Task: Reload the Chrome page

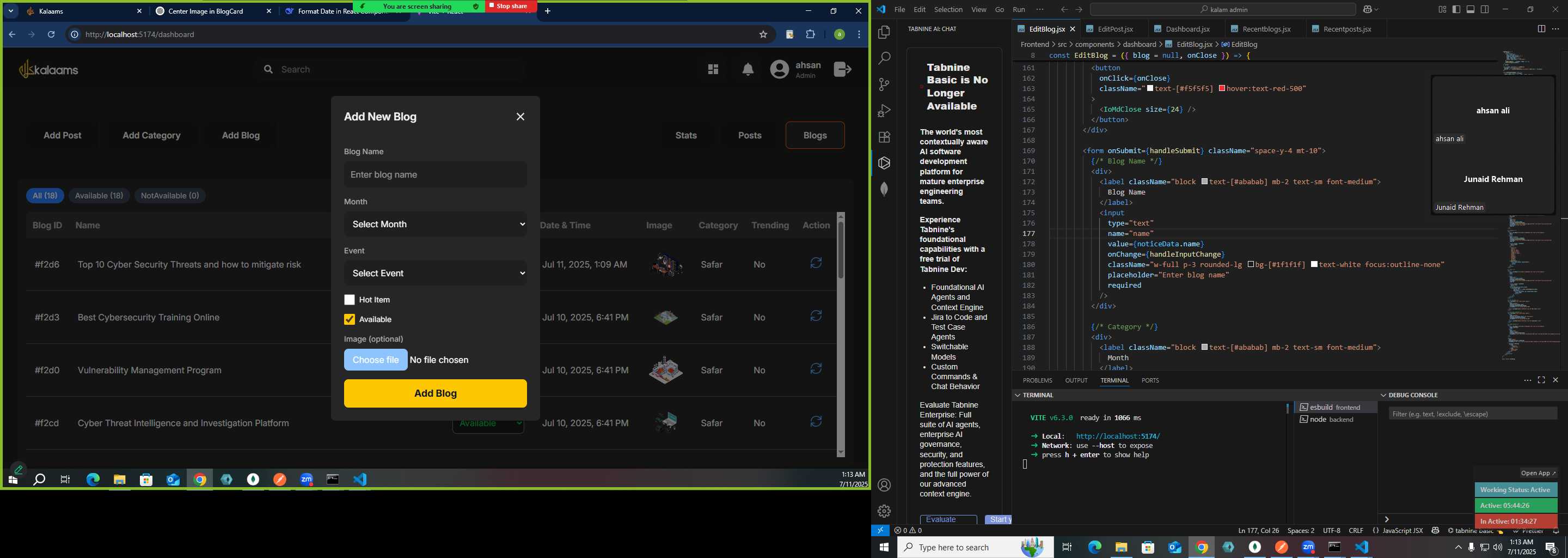Action: (x=51, y=35)
